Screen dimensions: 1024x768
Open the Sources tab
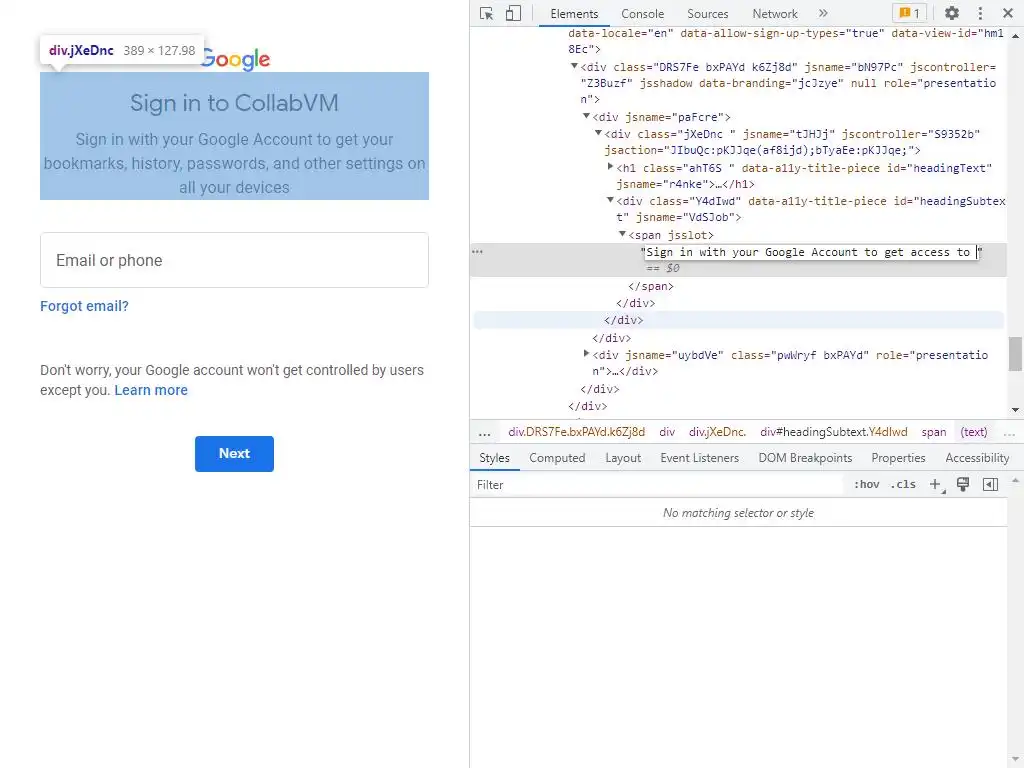tap(707, 14)
